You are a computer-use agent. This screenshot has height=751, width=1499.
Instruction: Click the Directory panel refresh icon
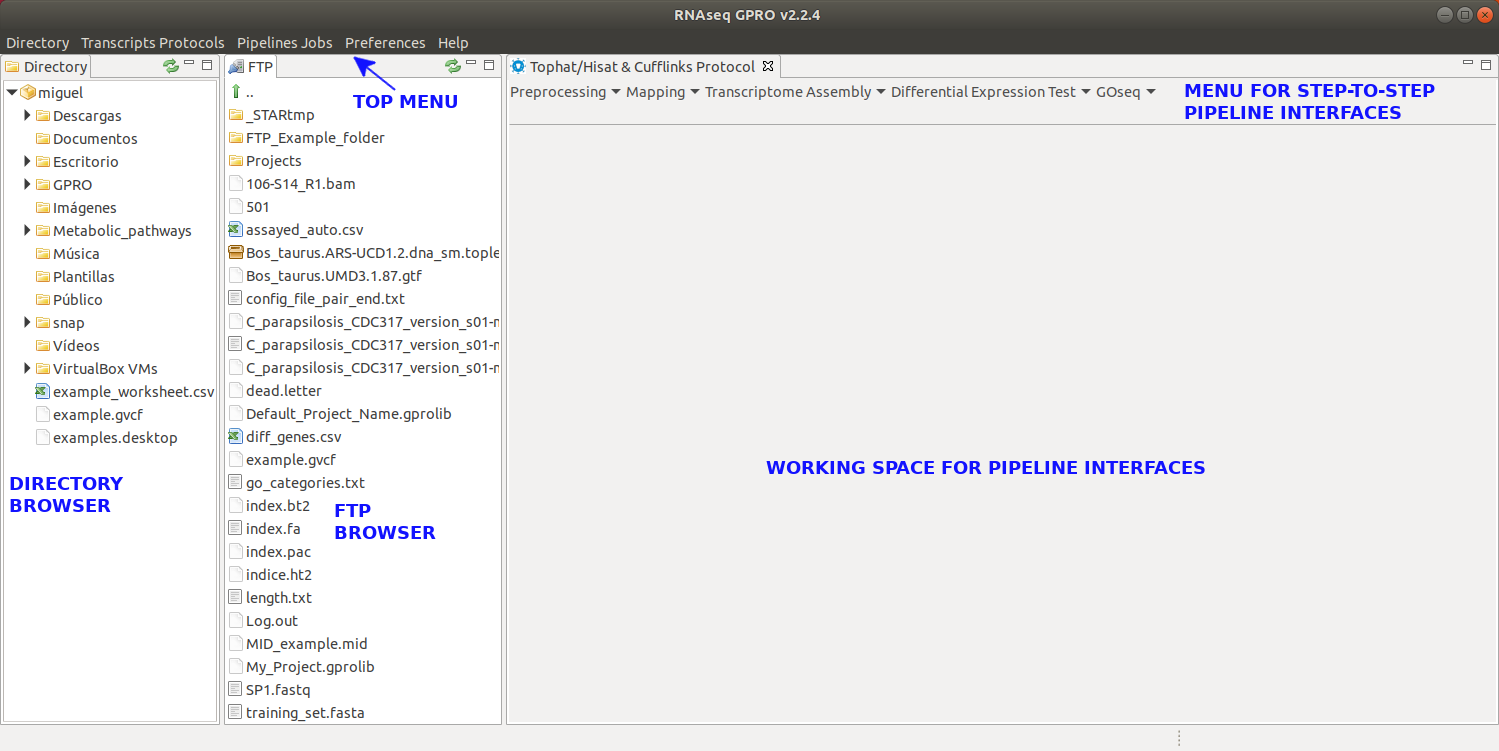tap(171, 66)
